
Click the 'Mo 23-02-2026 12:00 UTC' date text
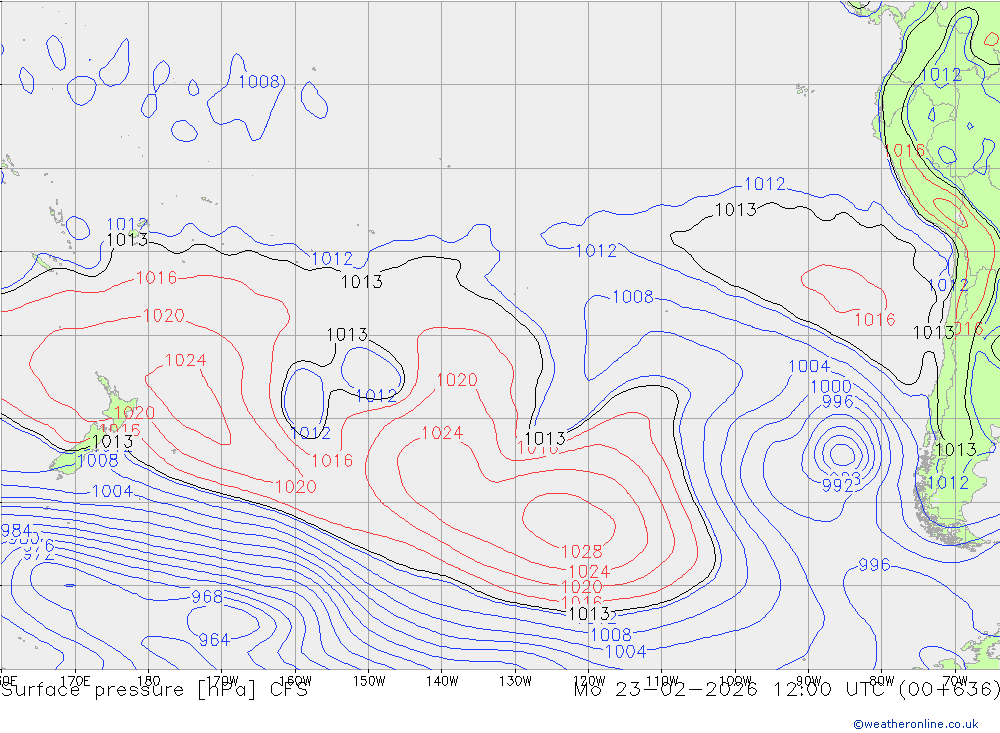732,690
